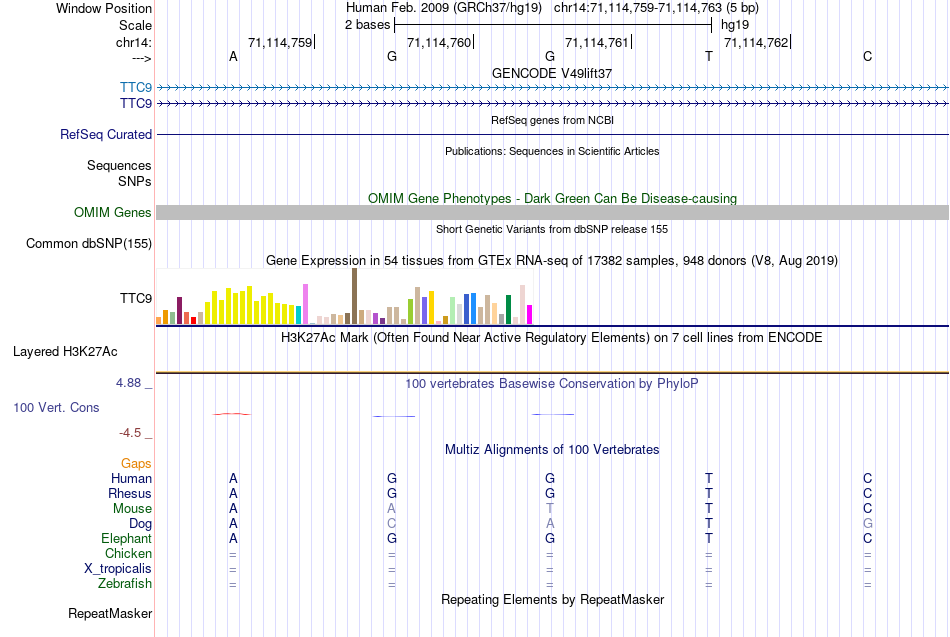Click the 2 bases scale bar
This screenshot has width=950, height=637.
553,25
